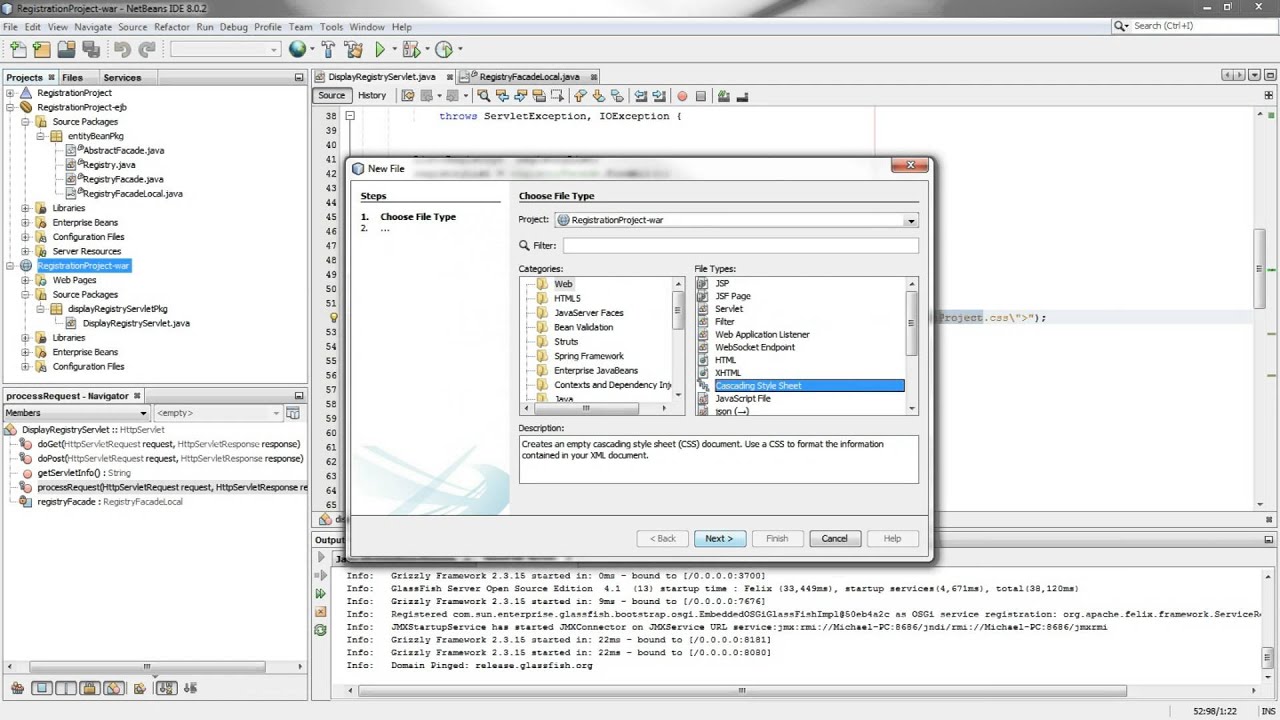Click the History view button
The image size is (1280, 720).
coord(372,96)
